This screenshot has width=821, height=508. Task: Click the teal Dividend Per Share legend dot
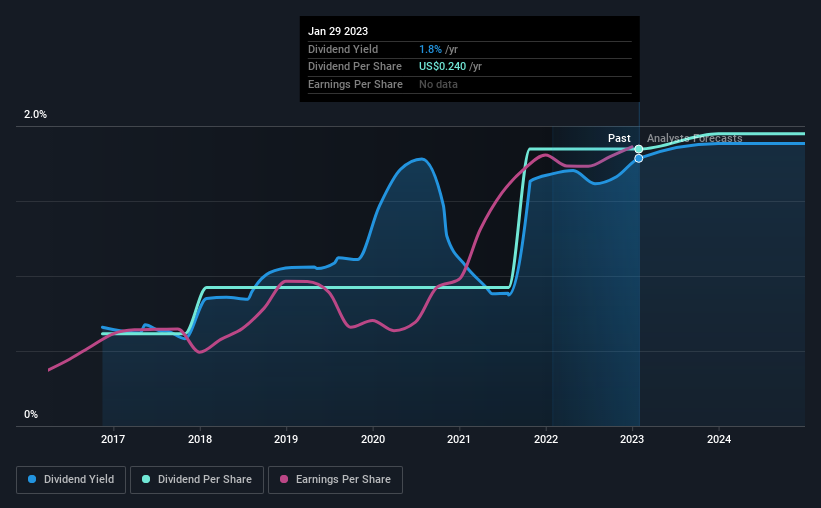point(146,479)
